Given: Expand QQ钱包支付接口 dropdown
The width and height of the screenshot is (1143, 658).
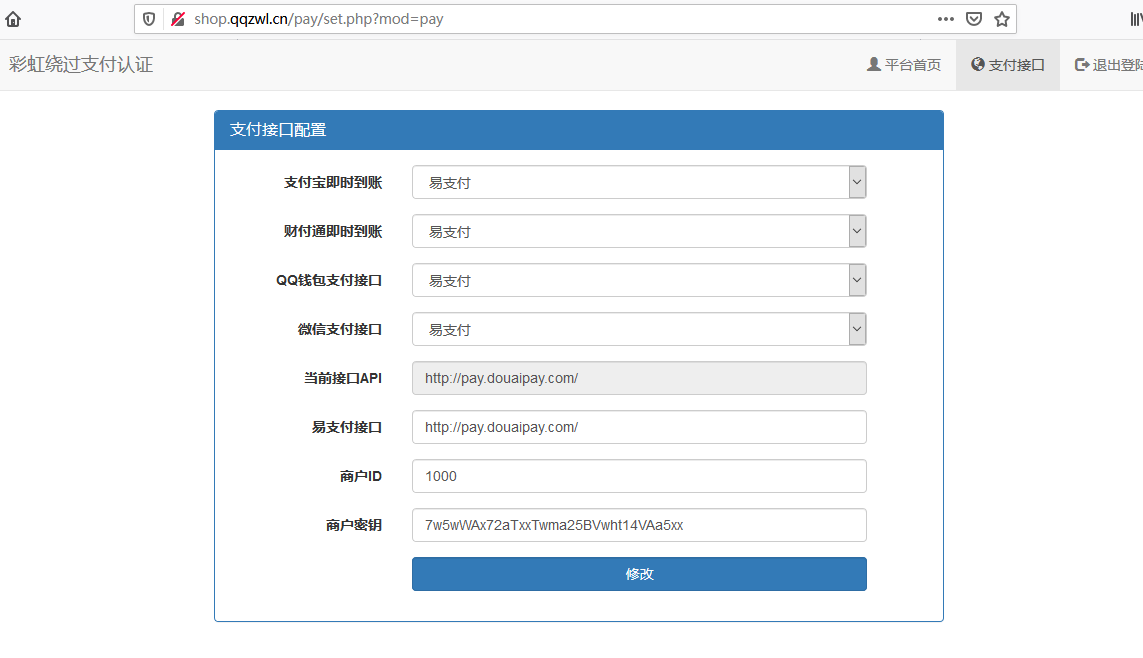Looking at the screenshot, I should 639,280.
